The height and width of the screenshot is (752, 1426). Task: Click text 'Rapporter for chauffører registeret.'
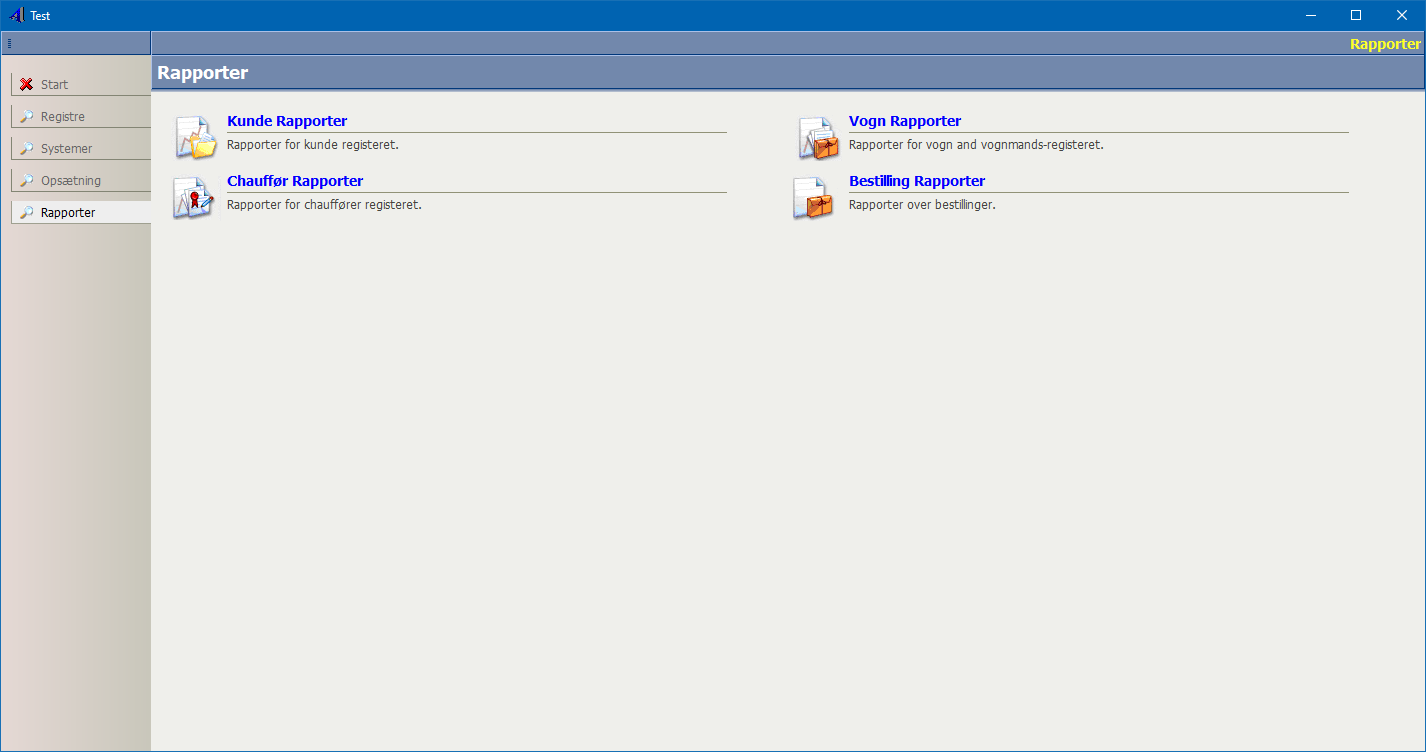coord(324,205)
